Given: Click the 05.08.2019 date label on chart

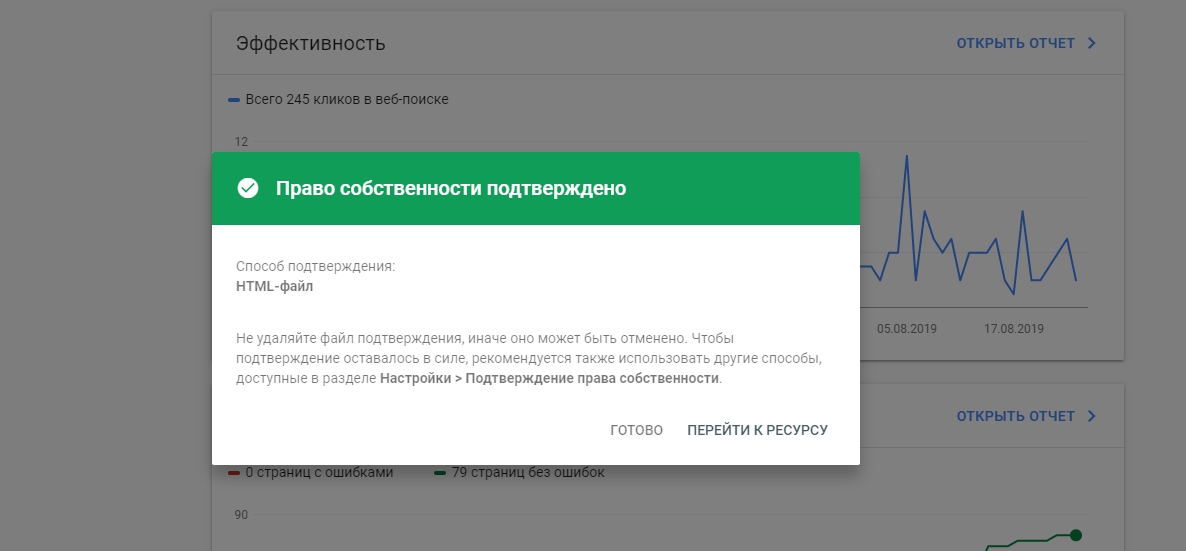Looking at the screenshot, I should pyautogui.click(x=907, y=328).
